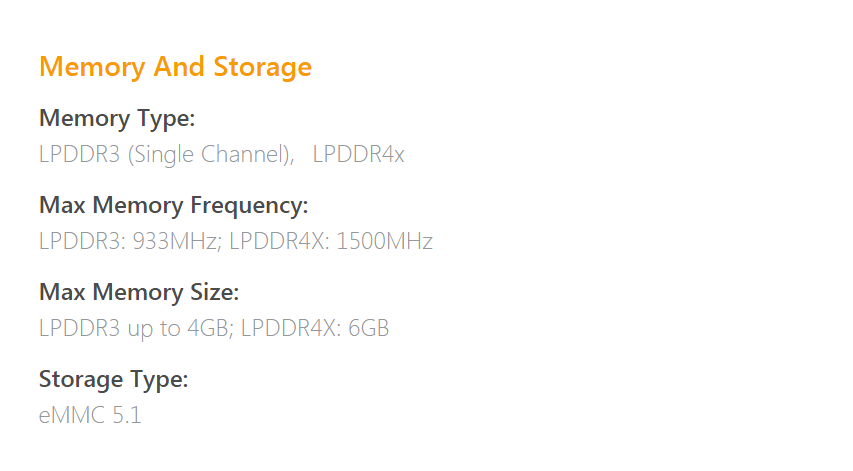Image resolution: width=853 pixels, height=471 pixels.
Task: Click the LPDDR4x memory type value
Action: point(358,154)
